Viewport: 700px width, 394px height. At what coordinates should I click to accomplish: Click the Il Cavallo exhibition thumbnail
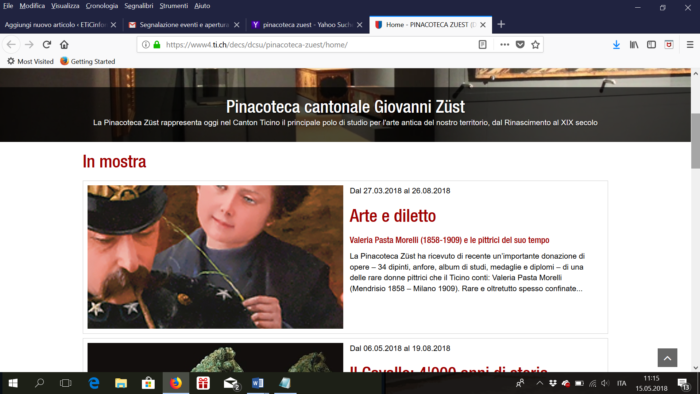pos(215,357)
